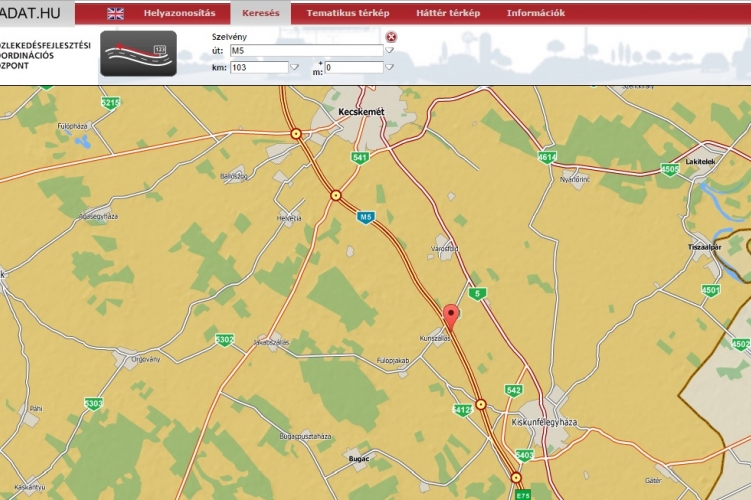Click the 5303 road sign marker
Screen dimensions: 751x500
coord(93,403)
